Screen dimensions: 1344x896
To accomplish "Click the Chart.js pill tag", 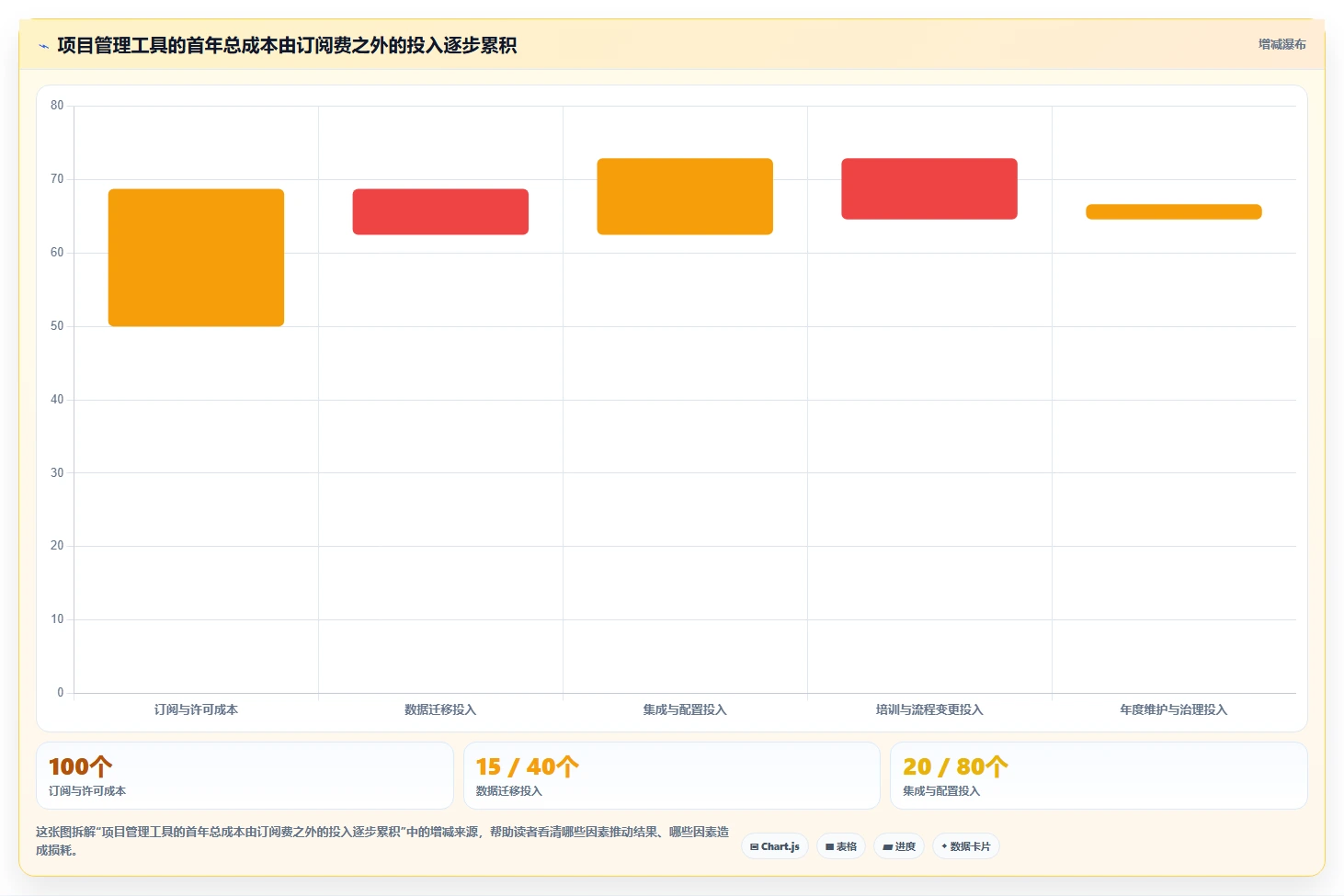I will click(x=775, y=846).
